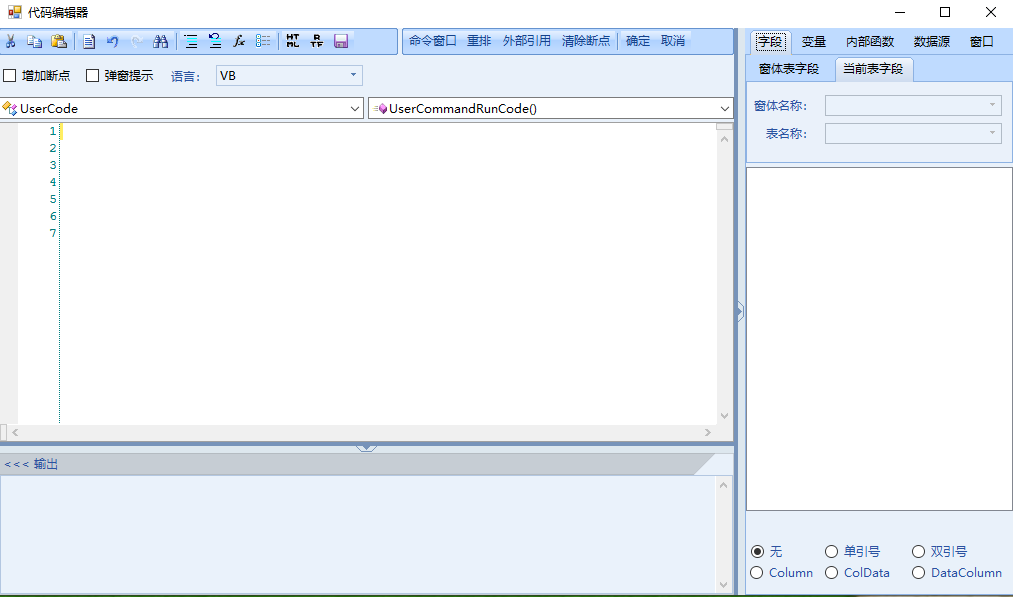This screenshot has height=597, width=1013.
Task: Select the 无 radio option
Action: click(757, 551)
